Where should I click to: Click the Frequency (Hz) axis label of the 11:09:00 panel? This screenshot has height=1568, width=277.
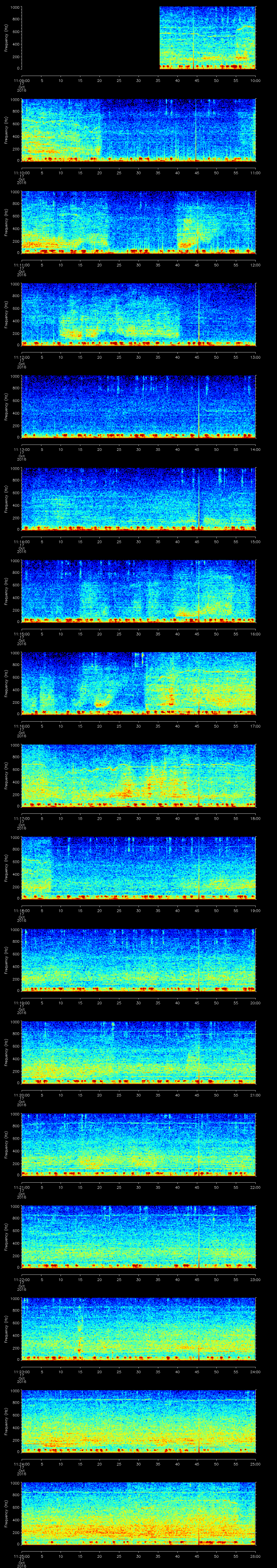pyautogui.click(x=6, y=38)
